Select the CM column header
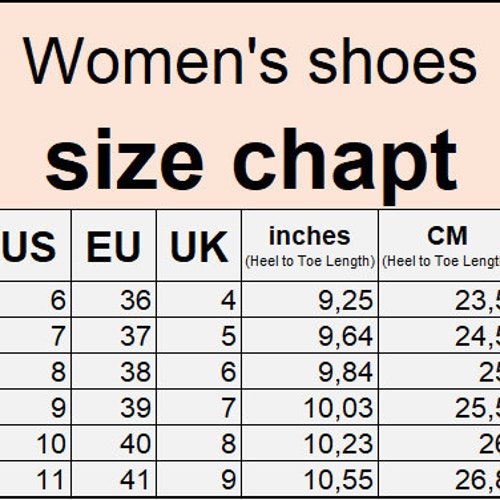This screenshot has height=500, width=500. coord(440,246)
